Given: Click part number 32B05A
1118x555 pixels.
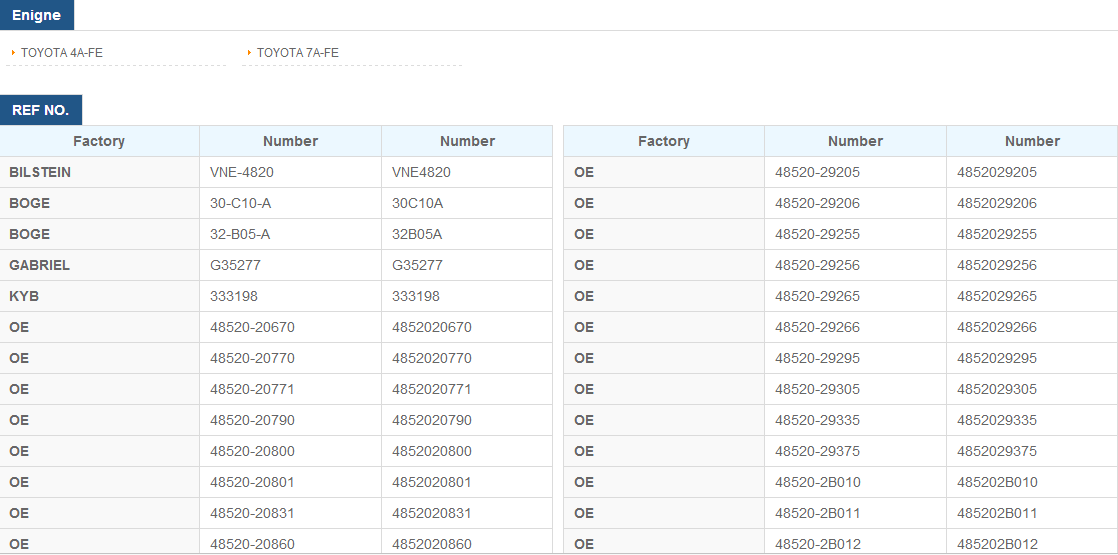Looking at the screenshot, I should pos(417,234).
